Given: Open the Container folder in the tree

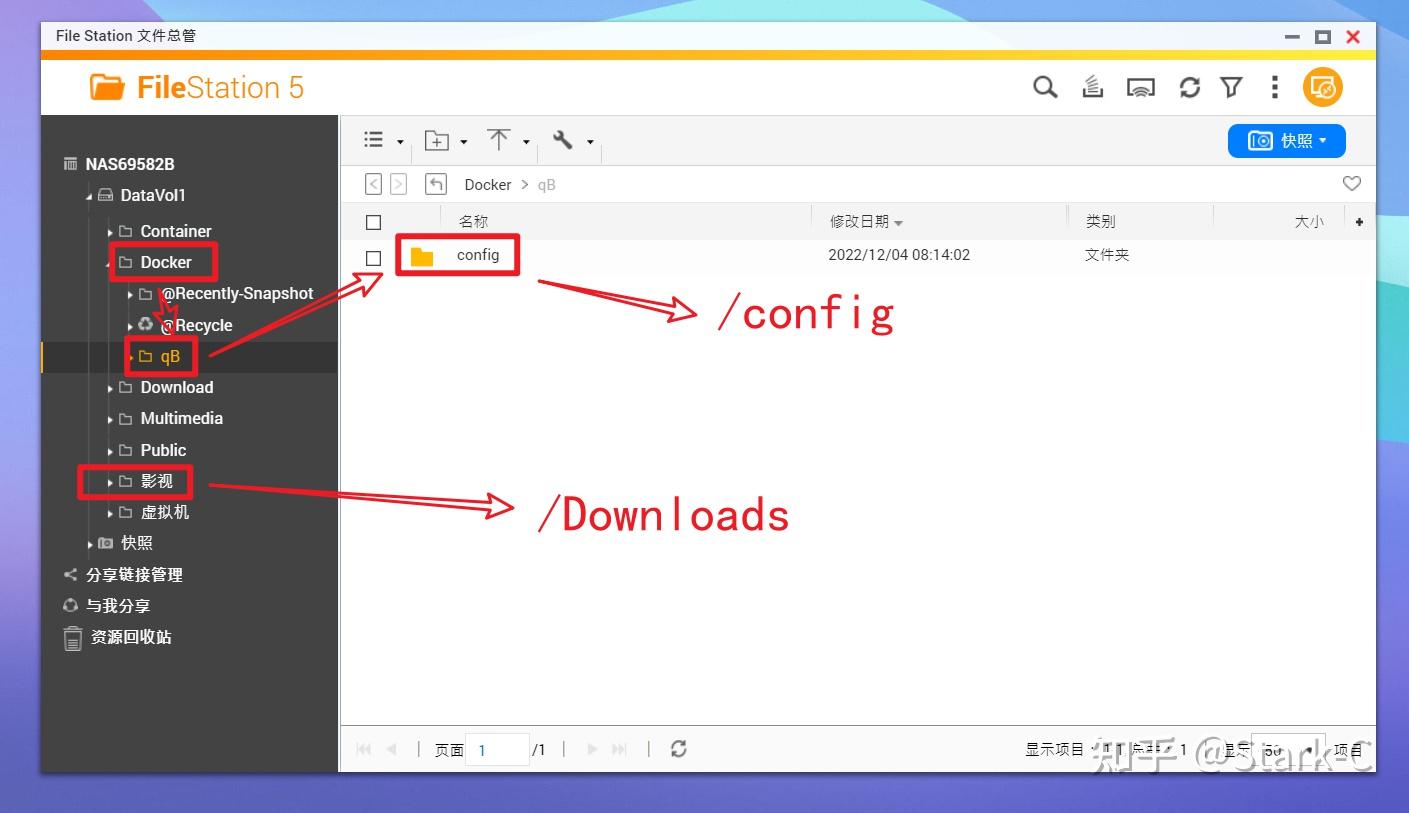Looking at the screenshot, I should [x=176, y=231].
